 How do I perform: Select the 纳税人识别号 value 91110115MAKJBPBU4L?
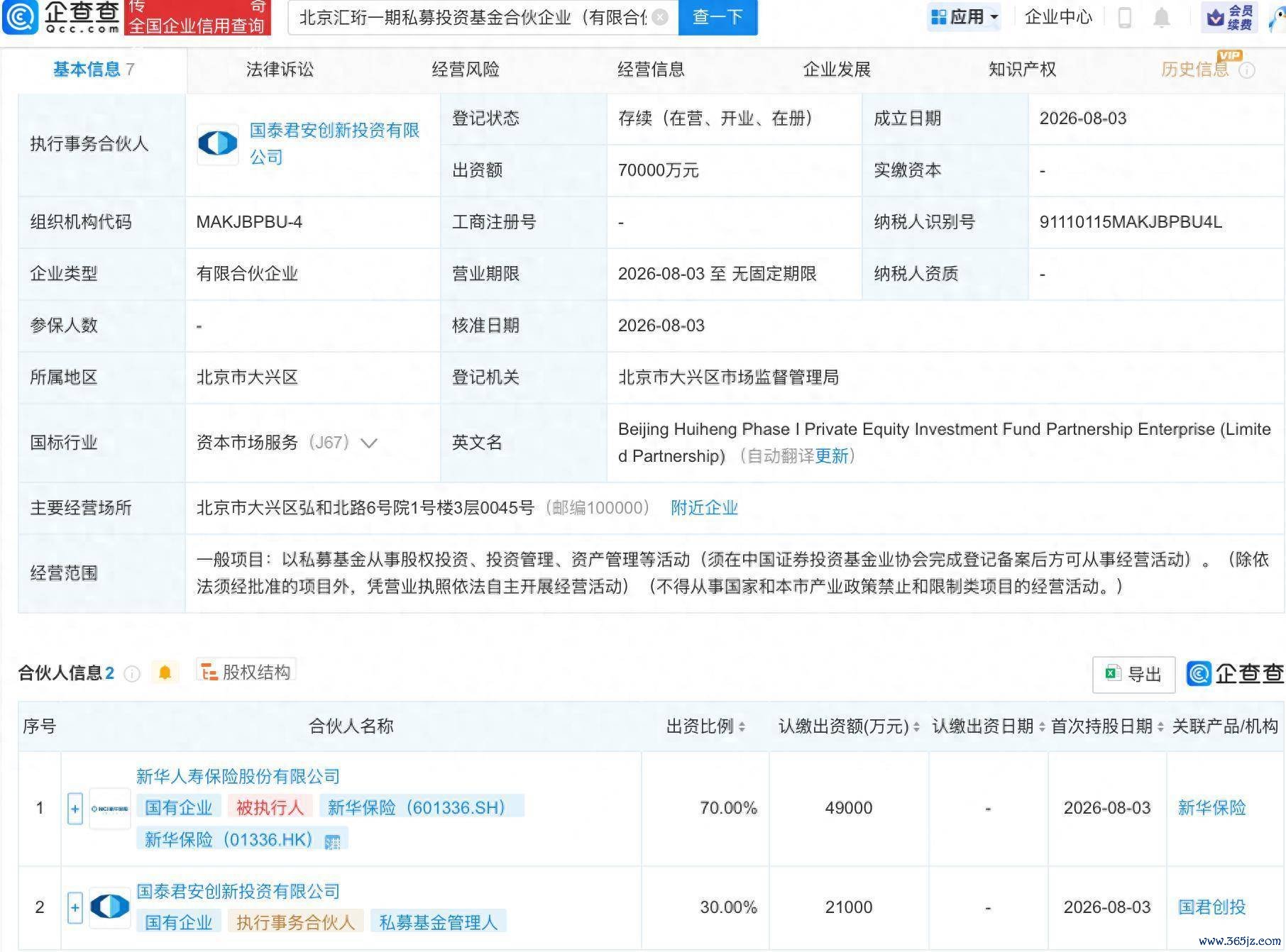point(1131,222)
